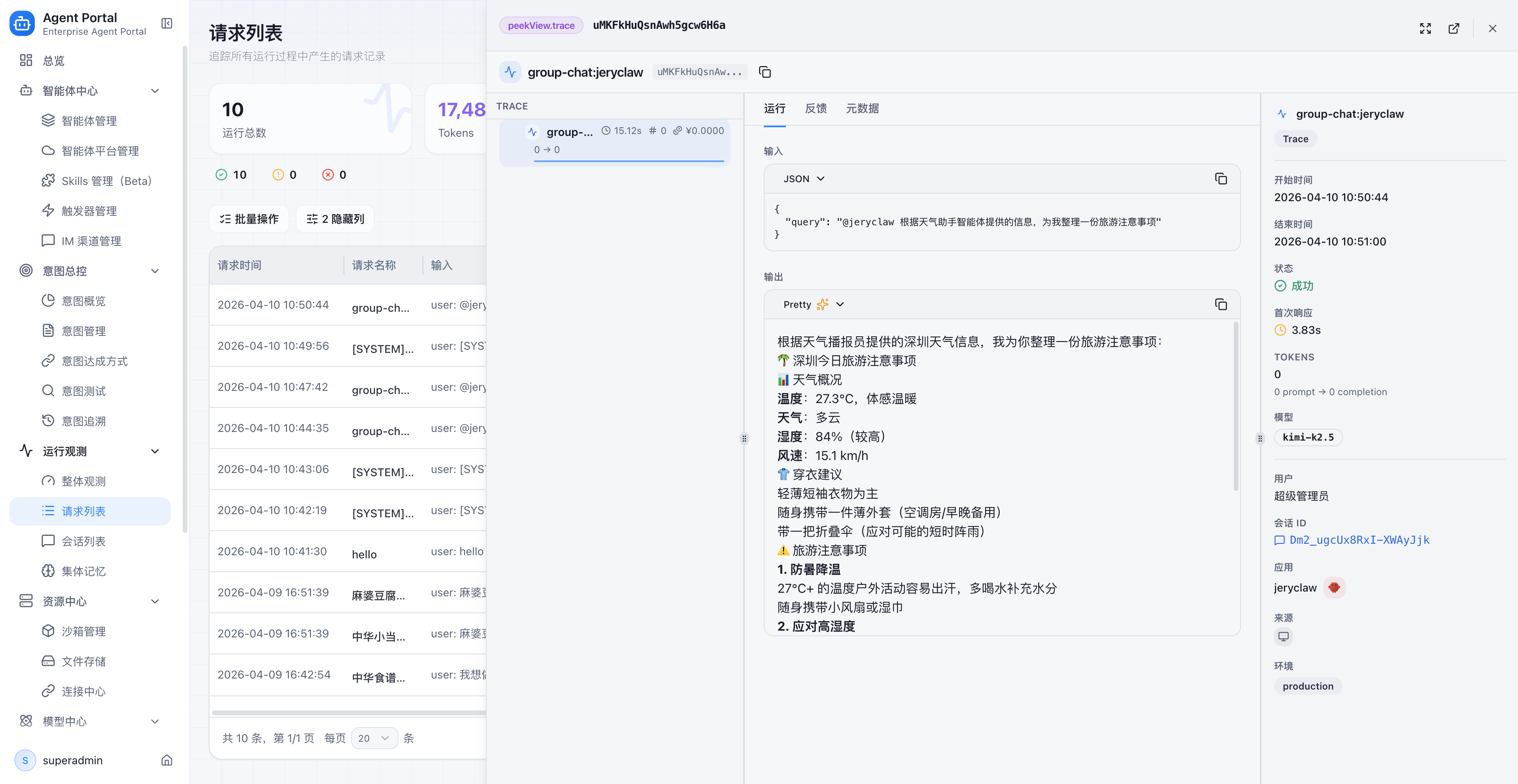Filter by successful requests count 10

(231, 174)
